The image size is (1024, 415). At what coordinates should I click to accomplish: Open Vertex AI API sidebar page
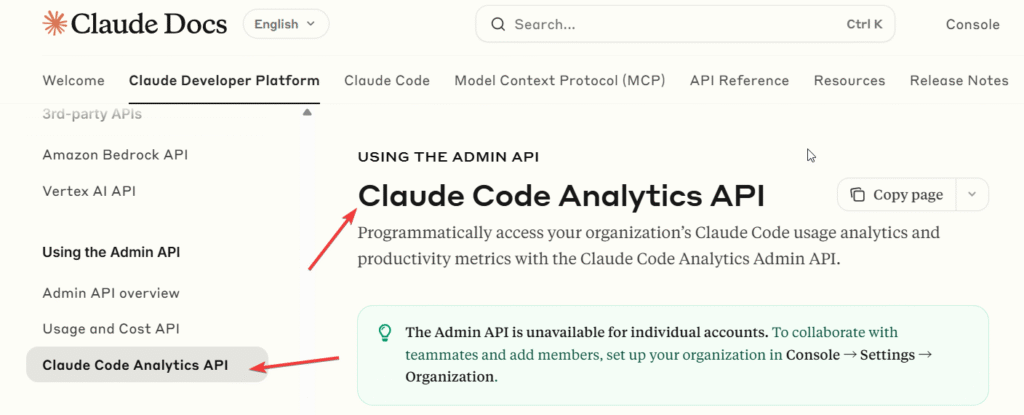tap(89, 191)
